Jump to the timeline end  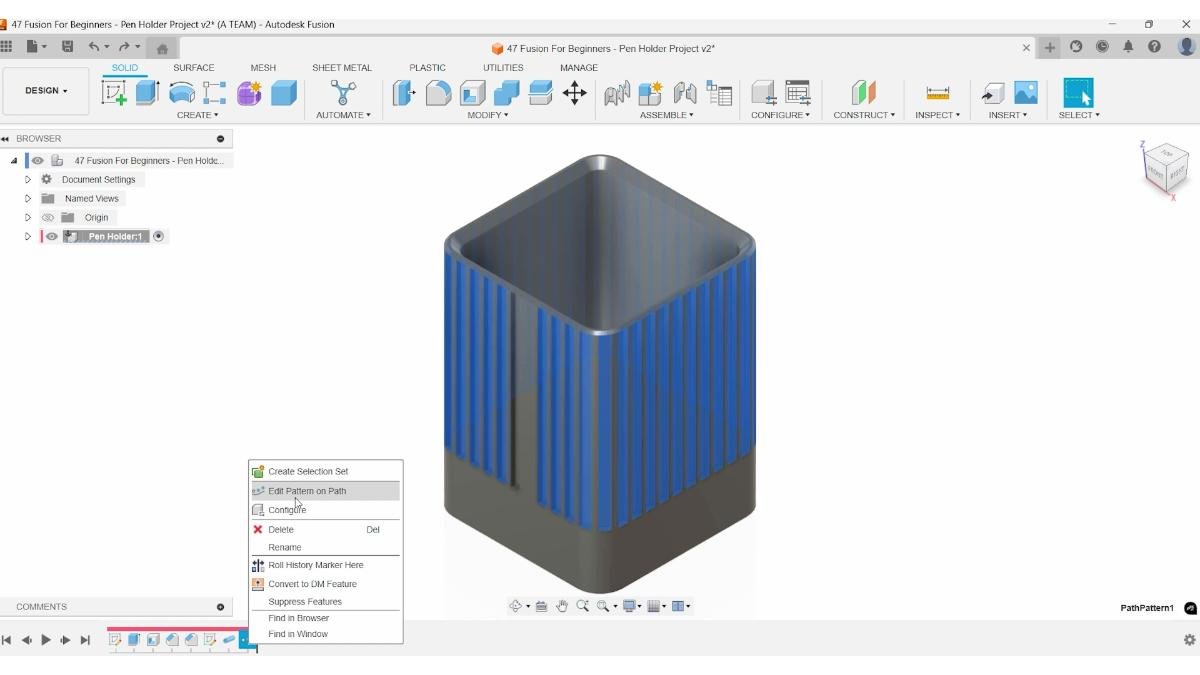[85, 640]
